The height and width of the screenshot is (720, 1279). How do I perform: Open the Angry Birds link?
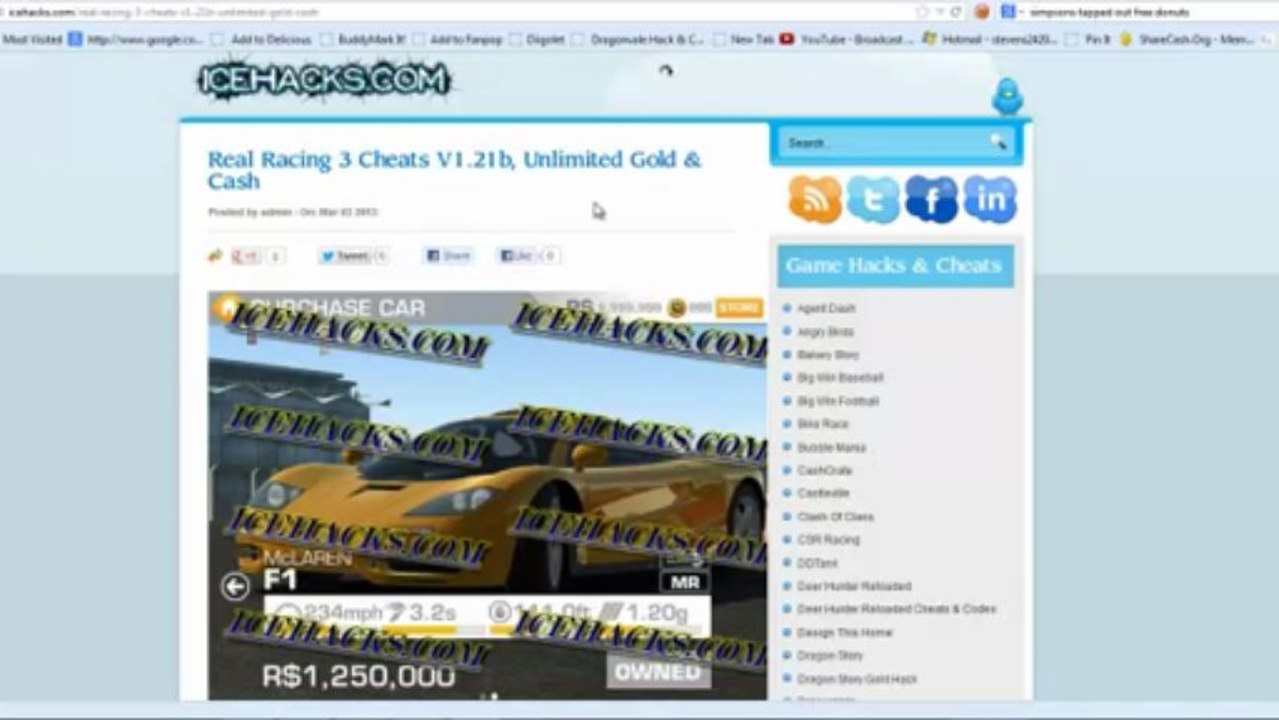tap(825, 332)
